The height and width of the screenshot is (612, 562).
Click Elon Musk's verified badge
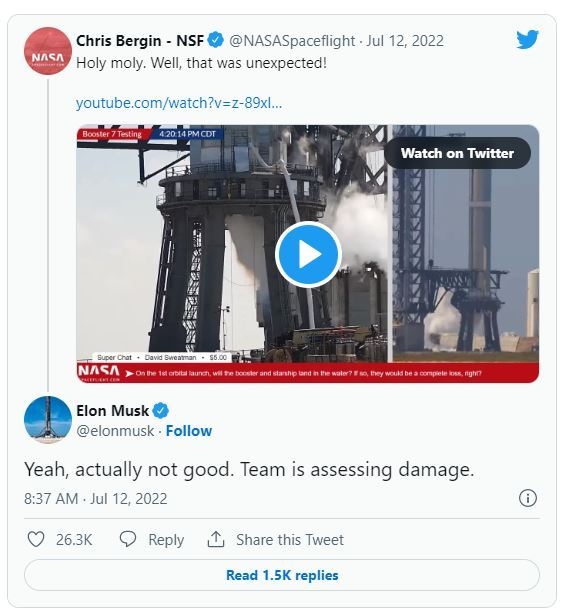[160, 411]
